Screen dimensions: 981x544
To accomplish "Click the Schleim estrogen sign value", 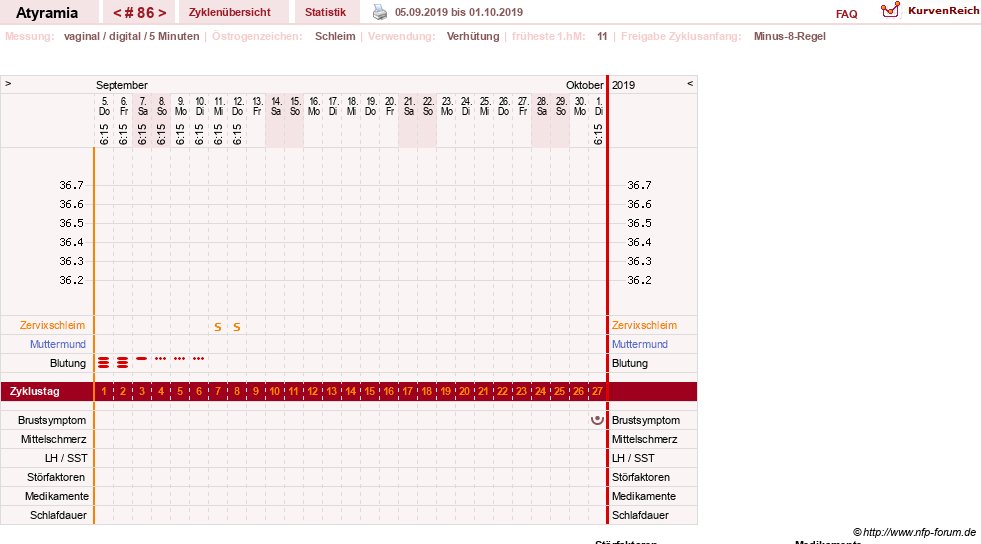I will [x=335, y=36].
